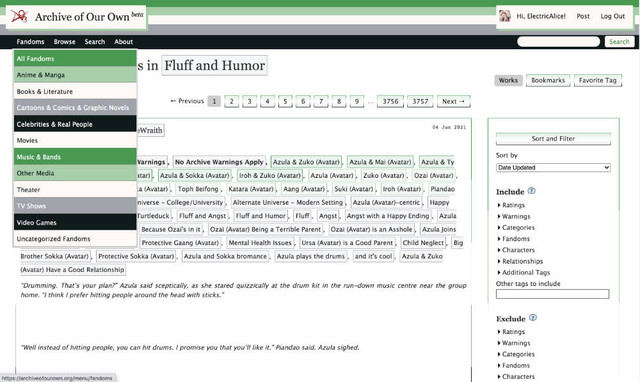Open help icon beside Include heading
This screenshot has height=382, width=640.
coord(531,191)
